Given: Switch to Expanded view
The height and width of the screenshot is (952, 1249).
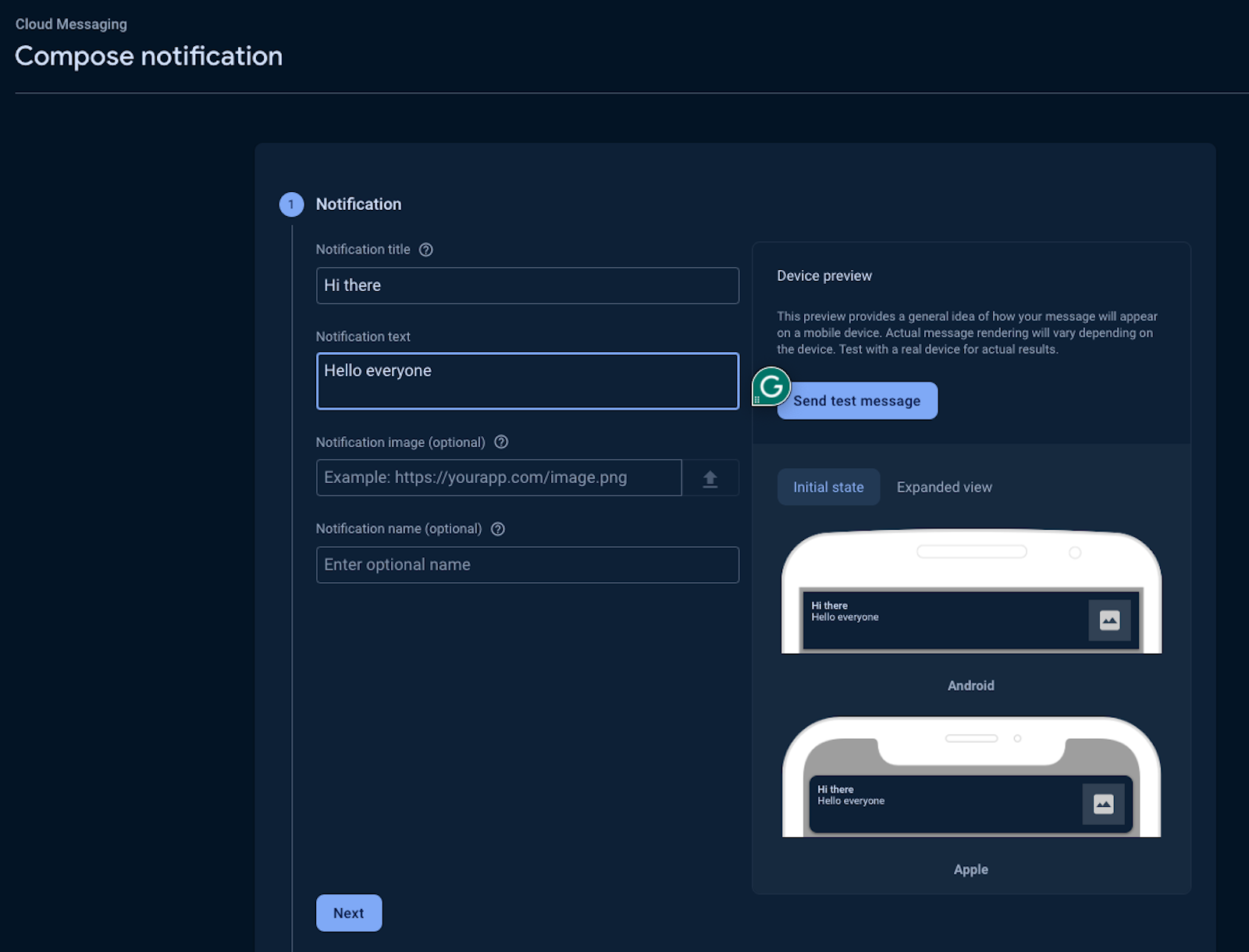Looking at the screenshot, I should (x=944, y=487).
